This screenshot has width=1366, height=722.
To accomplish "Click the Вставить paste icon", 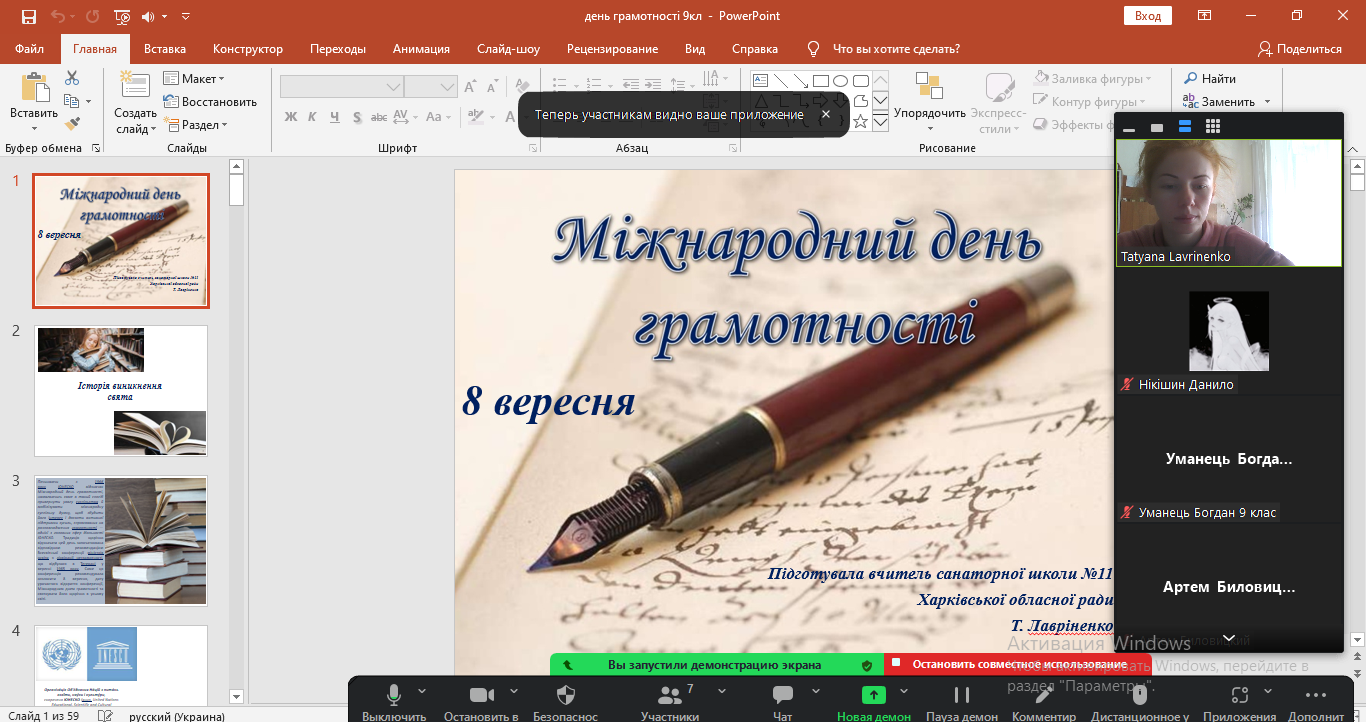I will [x=34, y=88].
